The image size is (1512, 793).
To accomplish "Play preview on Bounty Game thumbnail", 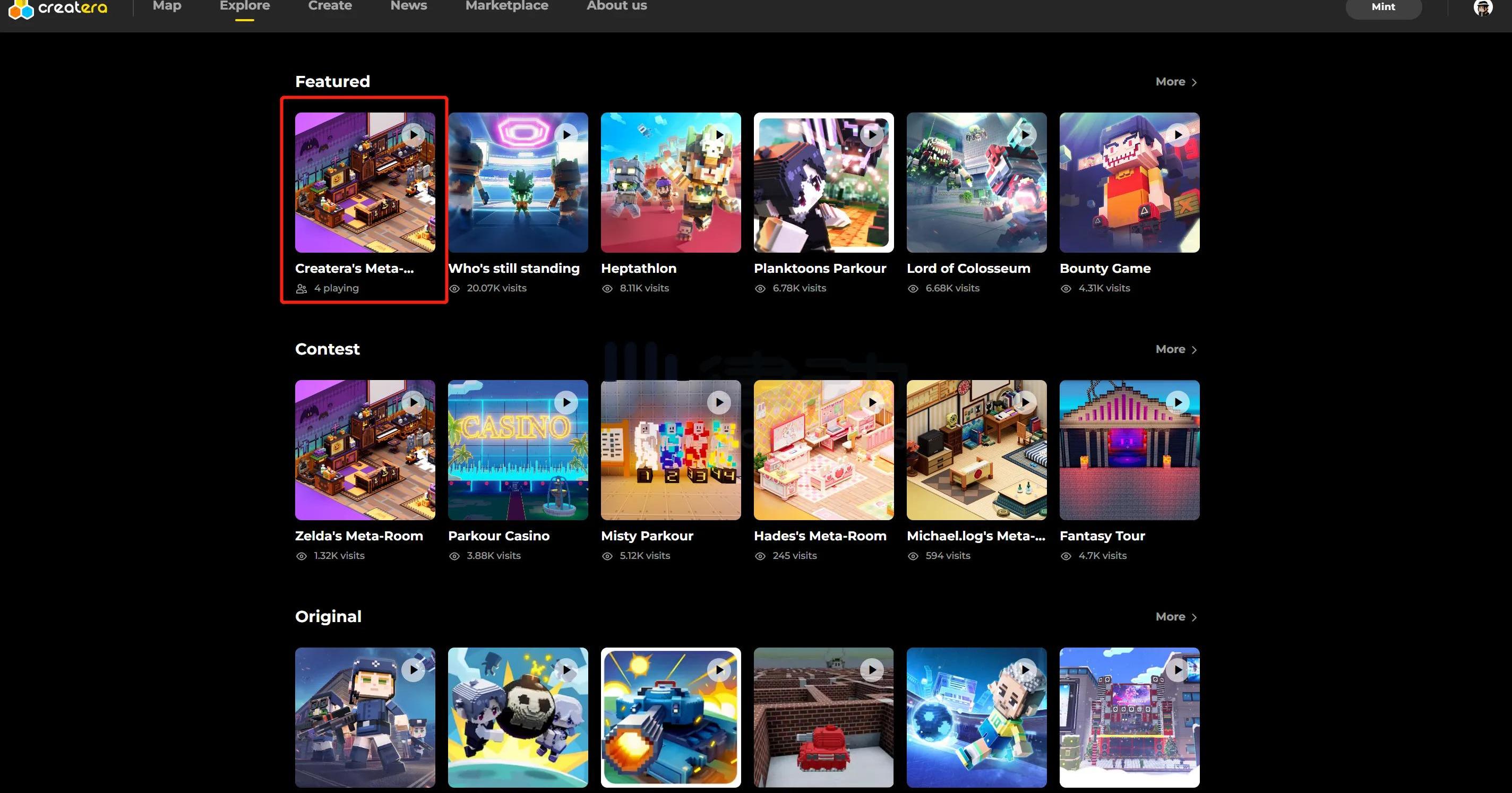I will click(1178, 135).
